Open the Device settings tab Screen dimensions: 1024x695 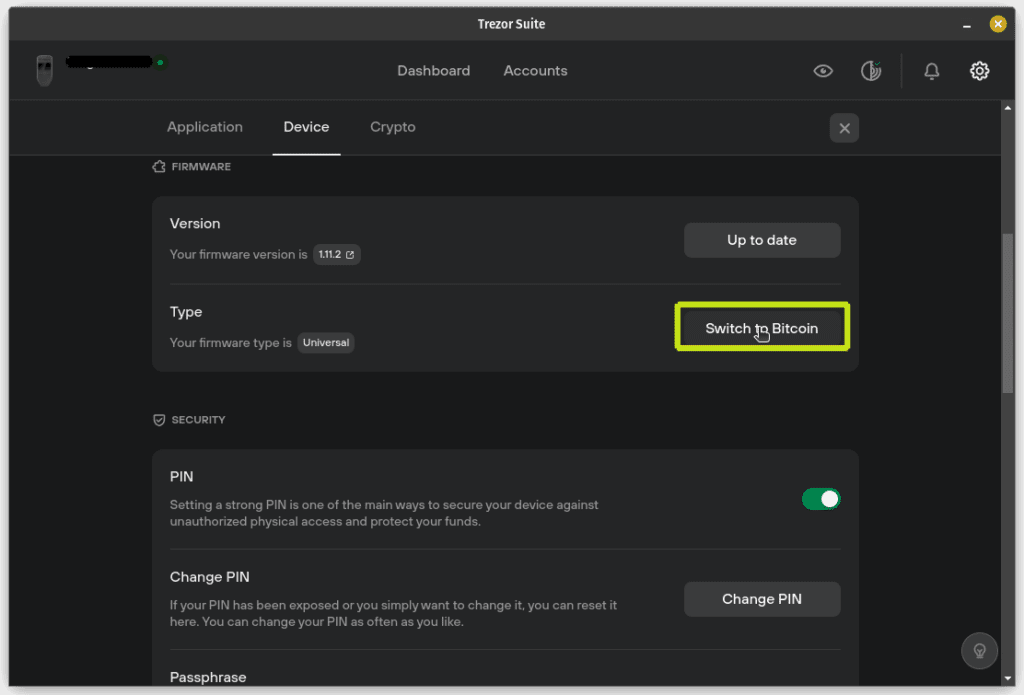point(306,127)
